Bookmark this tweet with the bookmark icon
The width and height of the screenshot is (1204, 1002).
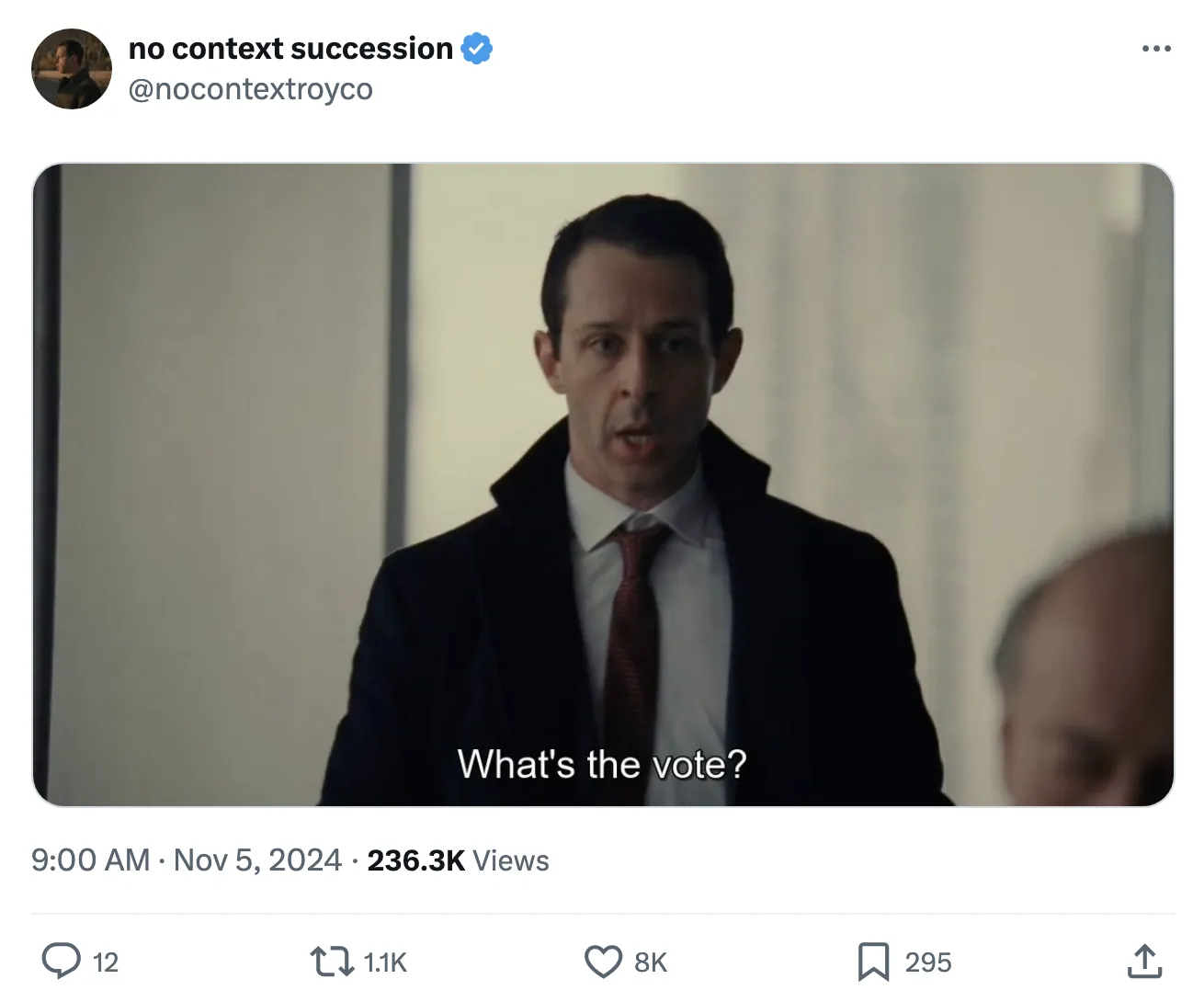873,962
